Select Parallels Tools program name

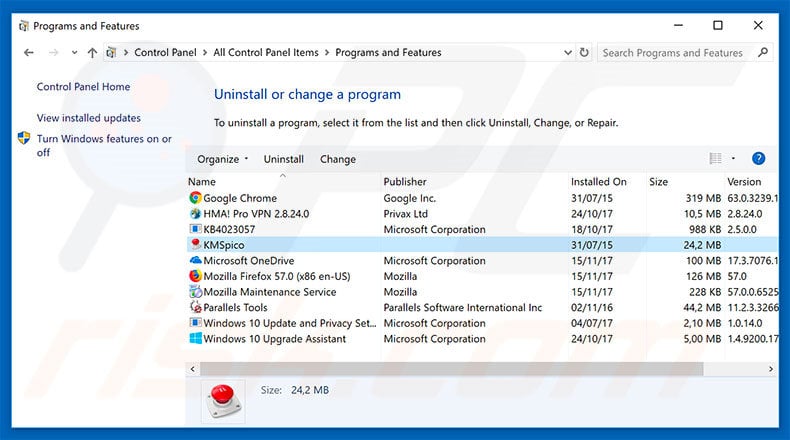[x=235, y=307]
